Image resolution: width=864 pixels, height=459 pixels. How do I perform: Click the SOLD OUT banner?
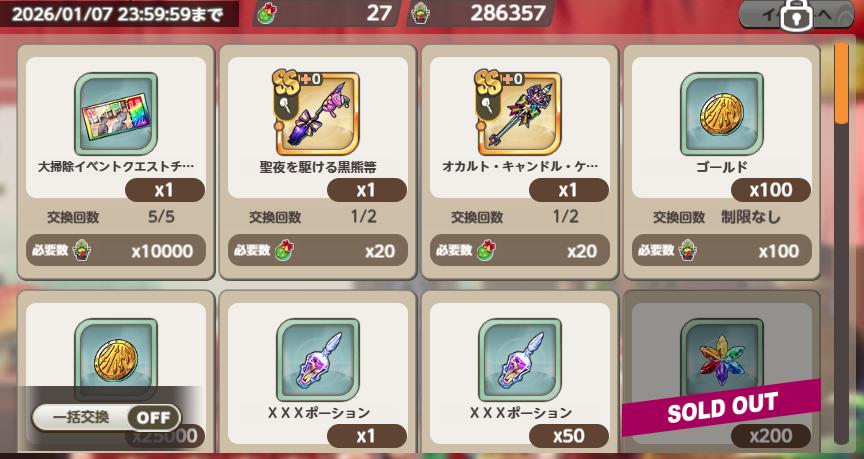[x=722, y=407]
